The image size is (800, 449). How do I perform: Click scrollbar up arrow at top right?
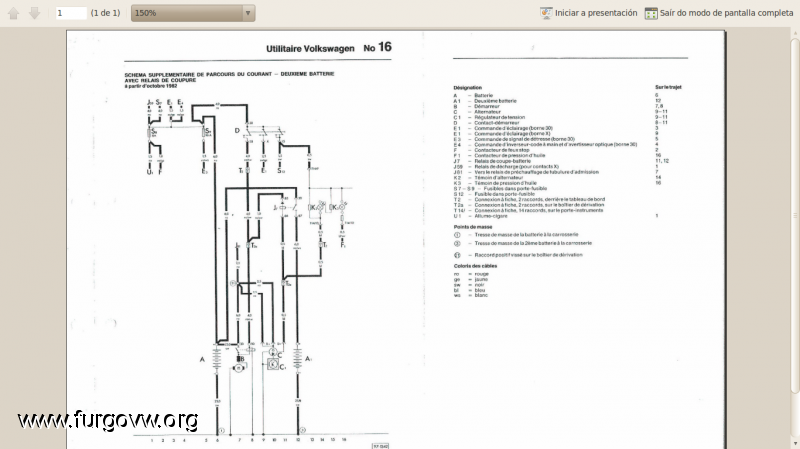[x=795, y=33]
